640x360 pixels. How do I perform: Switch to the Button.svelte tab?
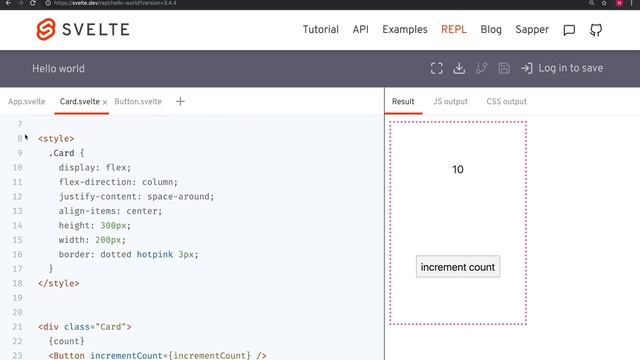click(x=138, y=102)
